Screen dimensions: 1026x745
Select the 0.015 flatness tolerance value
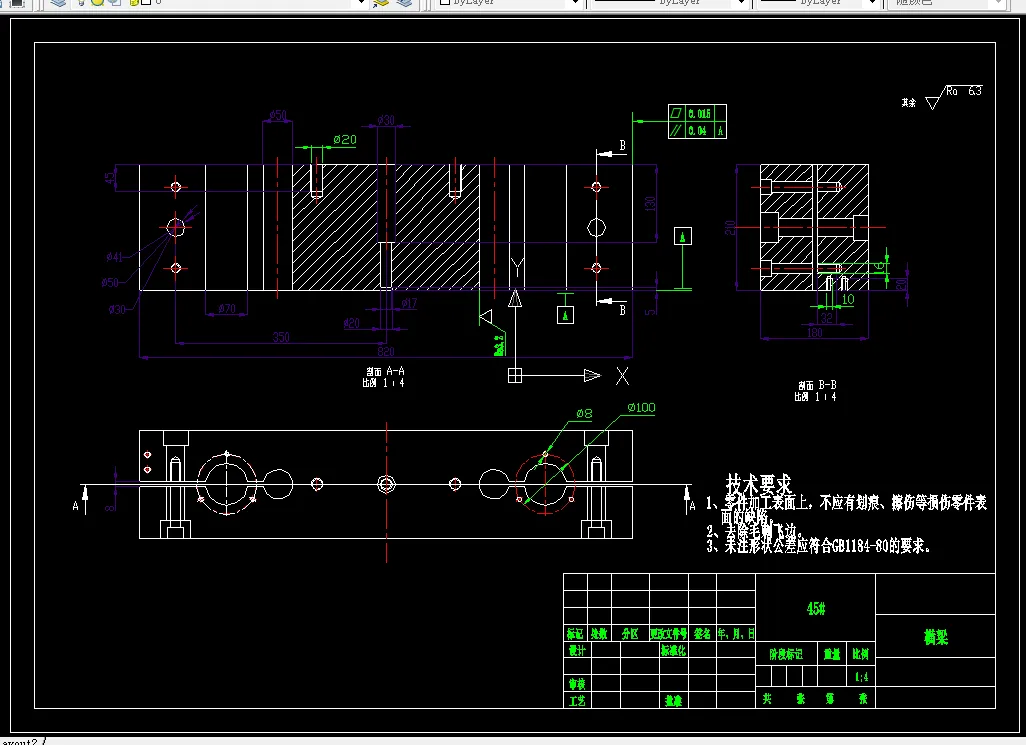[699, 113]
